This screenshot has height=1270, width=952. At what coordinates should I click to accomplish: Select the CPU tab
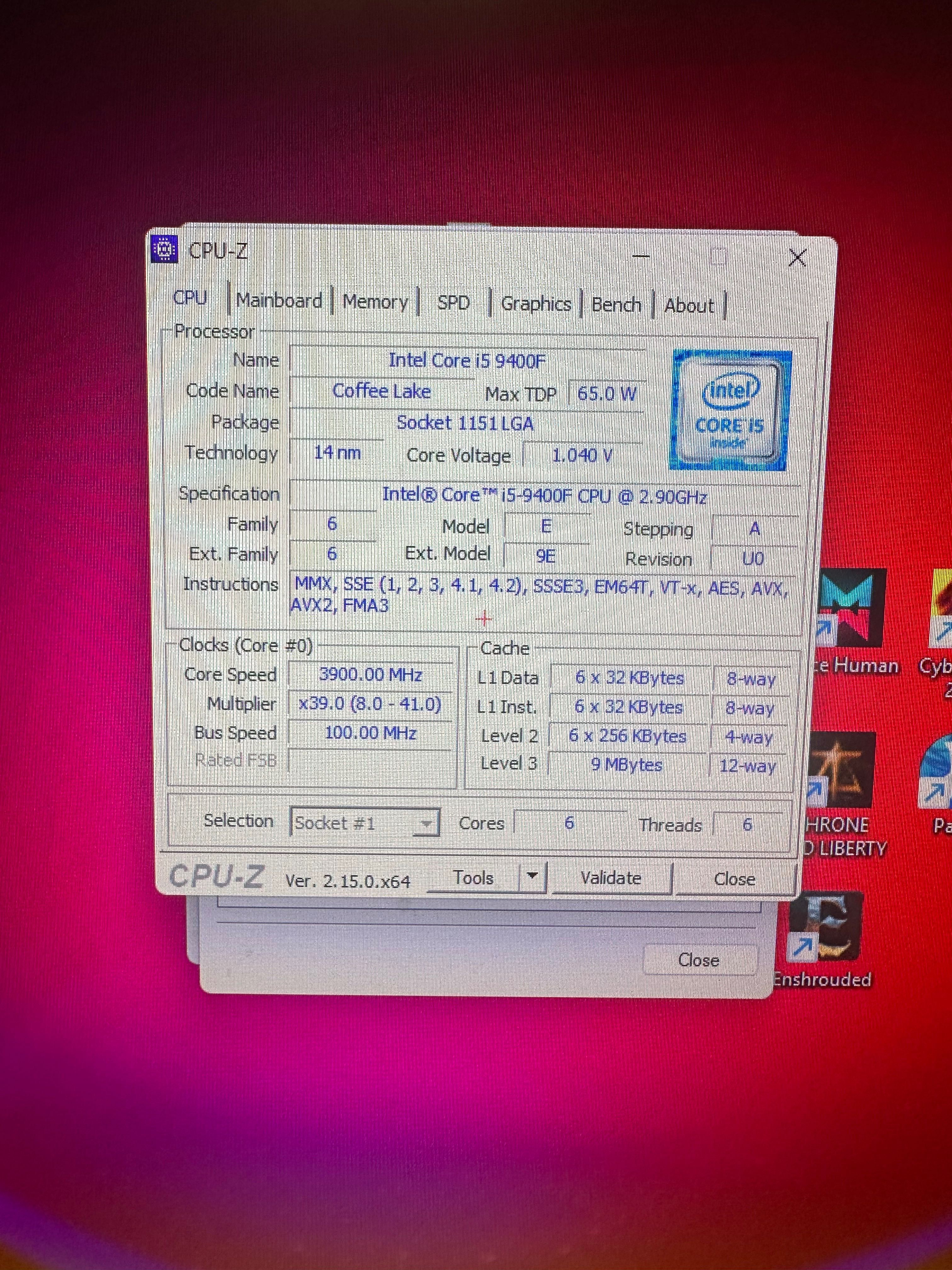(x=190, y=297)
